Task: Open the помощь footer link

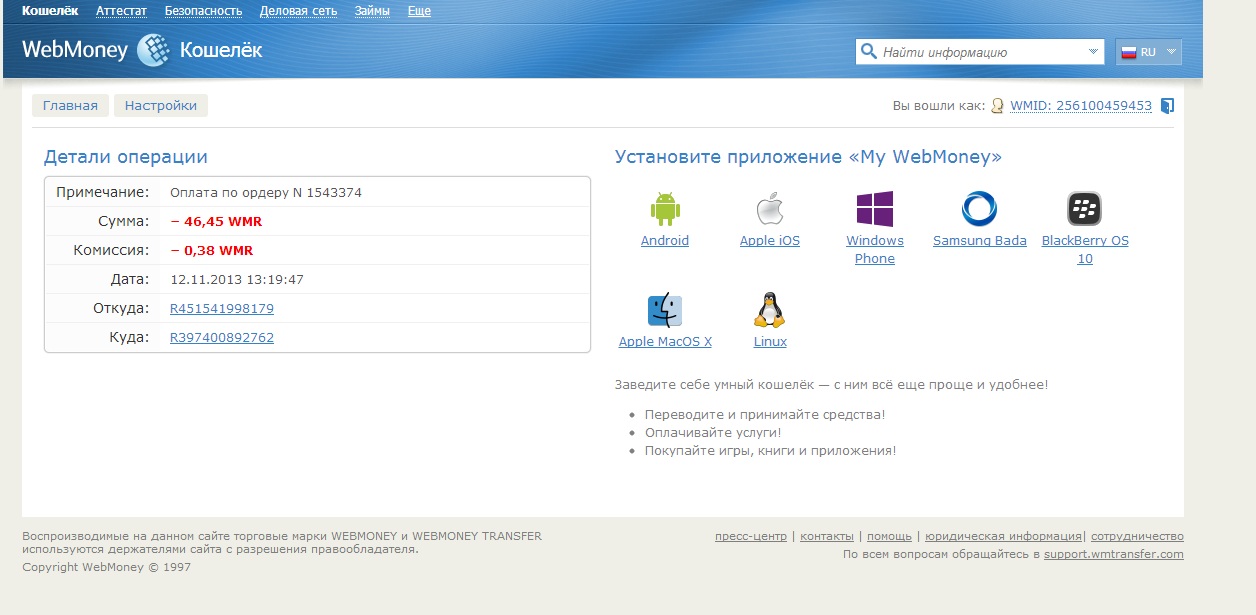Action: [x=889, y=536]
